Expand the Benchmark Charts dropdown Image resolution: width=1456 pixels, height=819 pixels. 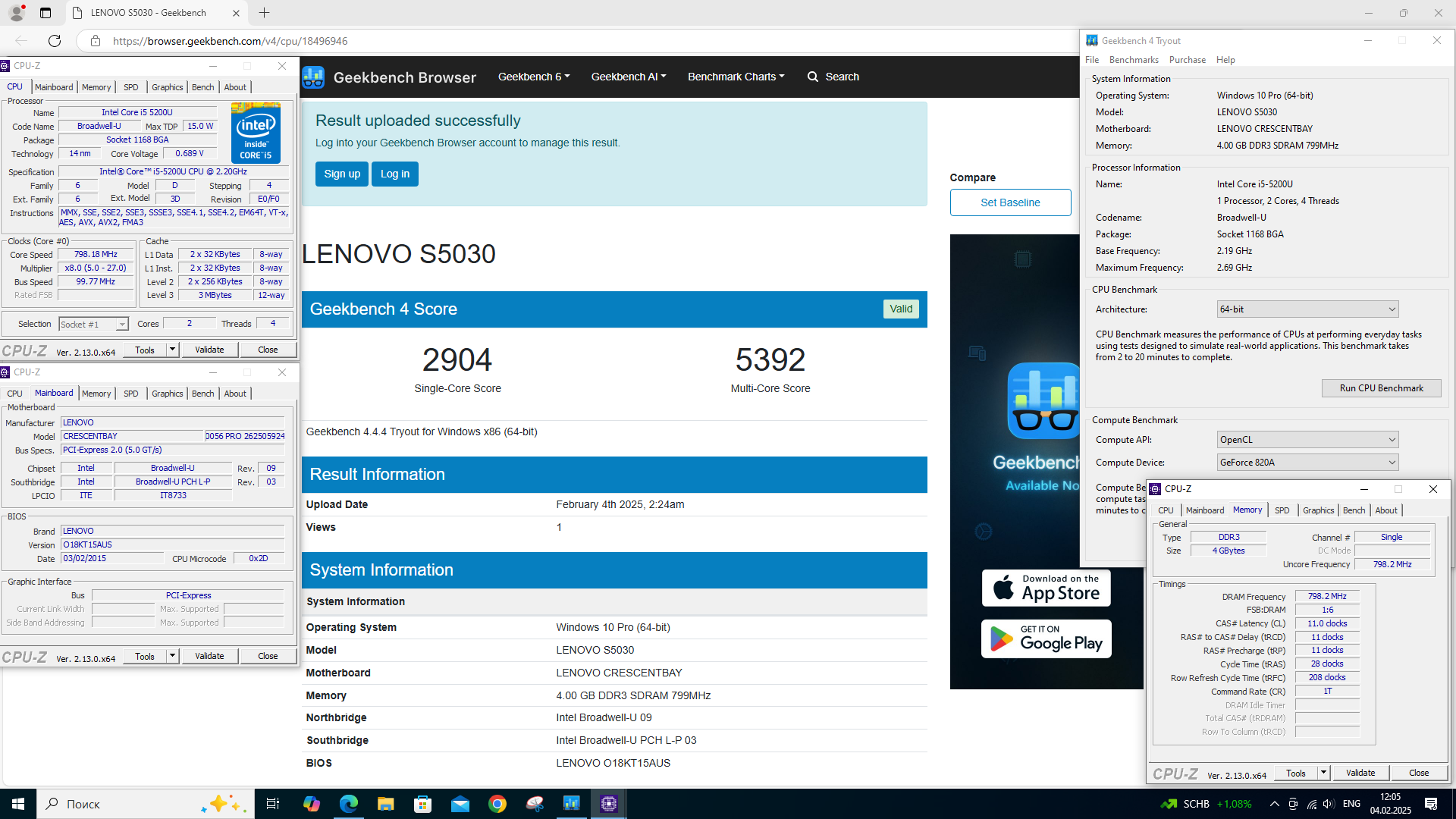coord(736,77)
